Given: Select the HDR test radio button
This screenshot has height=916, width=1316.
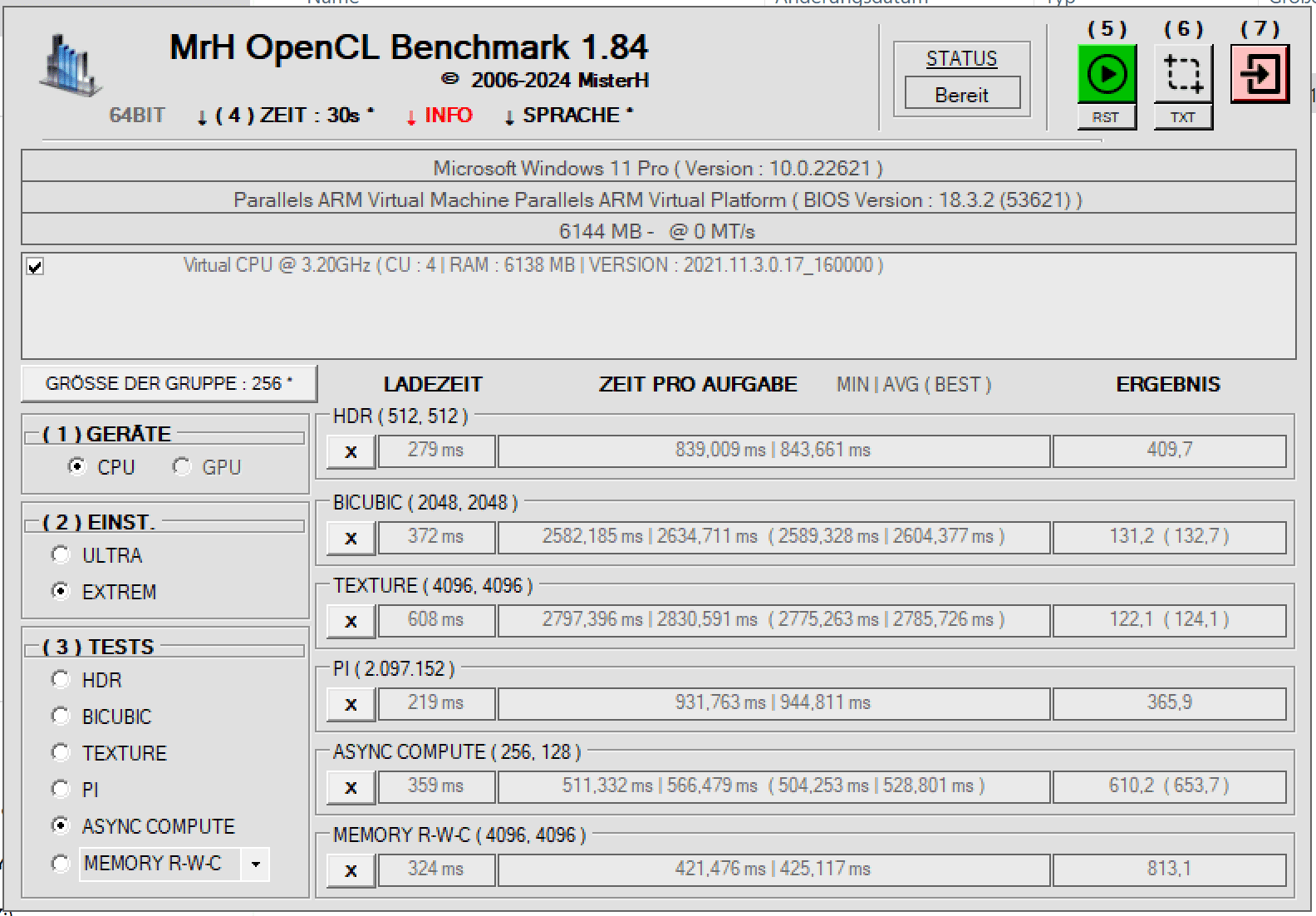Looking at the screenshot, I should 61,679.
